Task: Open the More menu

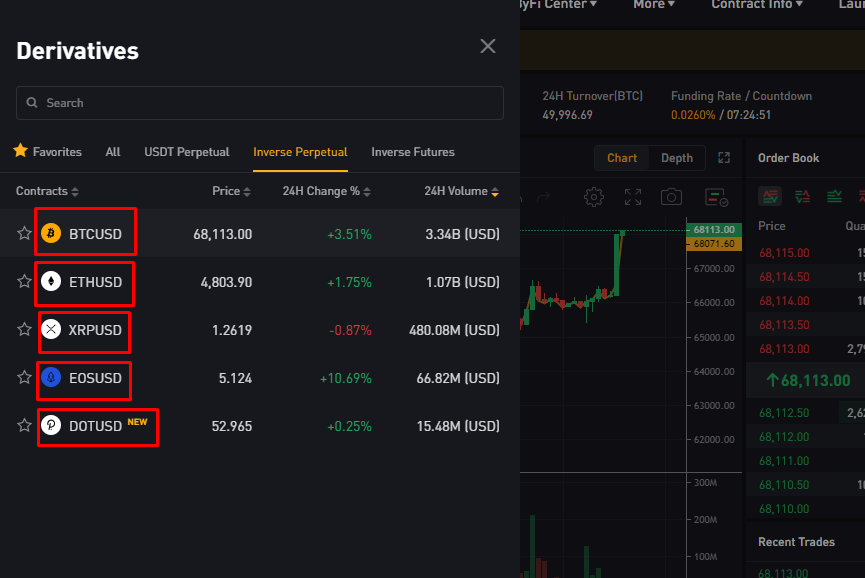Action: pos(654,4)
